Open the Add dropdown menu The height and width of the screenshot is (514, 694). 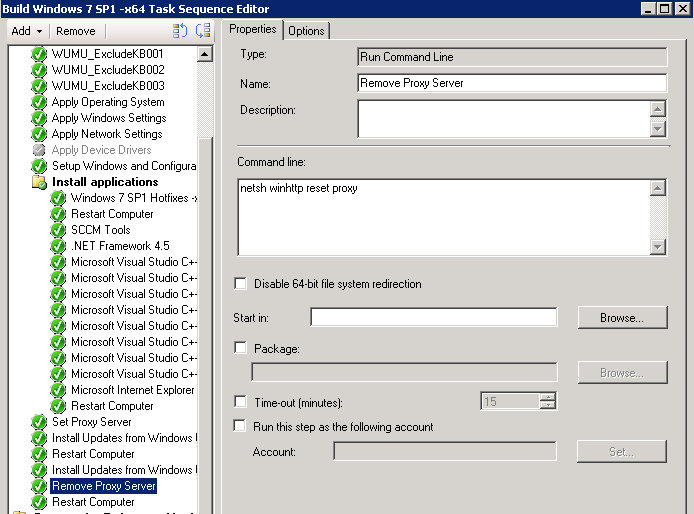26,31
